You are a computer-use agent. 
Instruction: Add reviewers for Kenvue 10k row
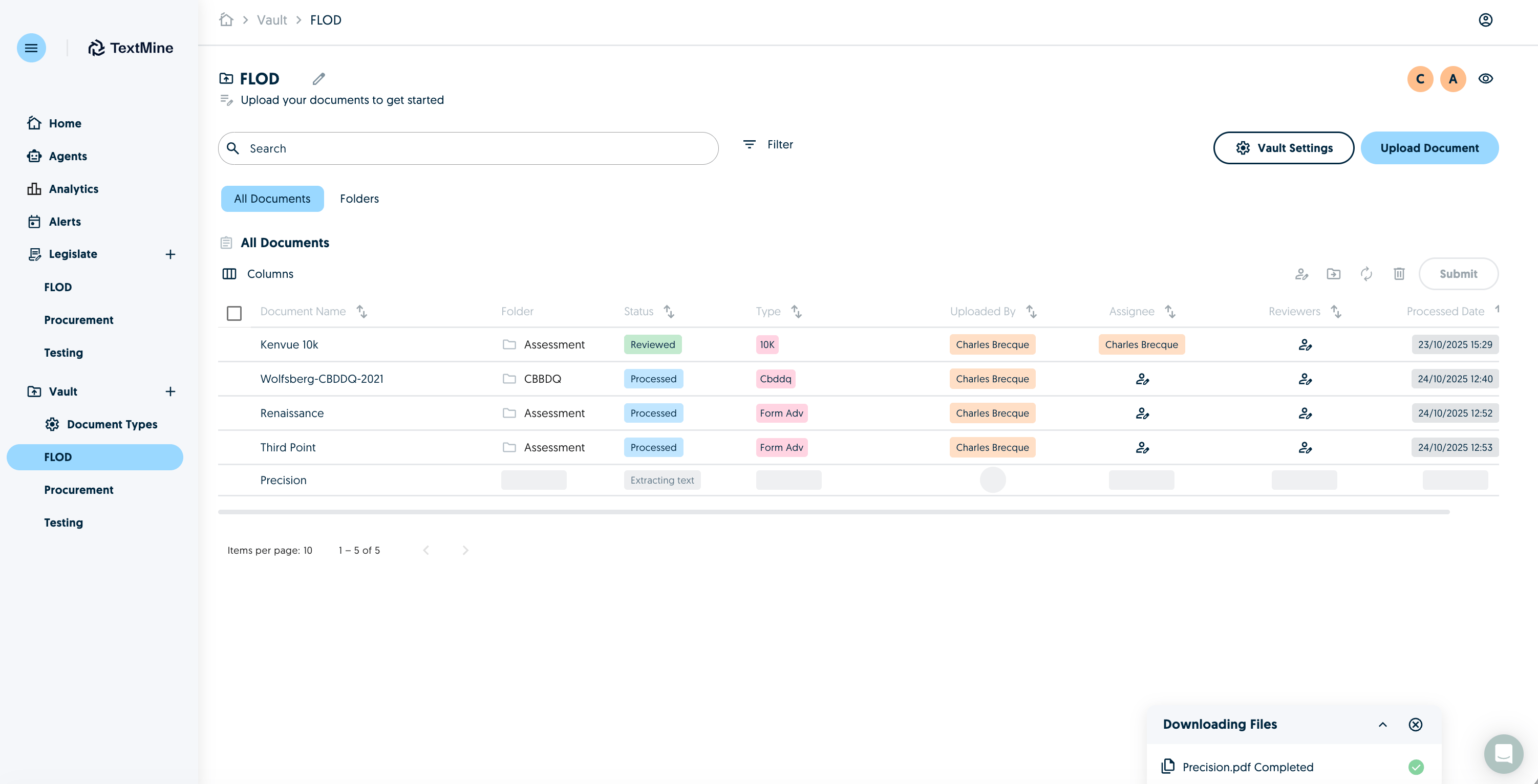coord(1305,345)
